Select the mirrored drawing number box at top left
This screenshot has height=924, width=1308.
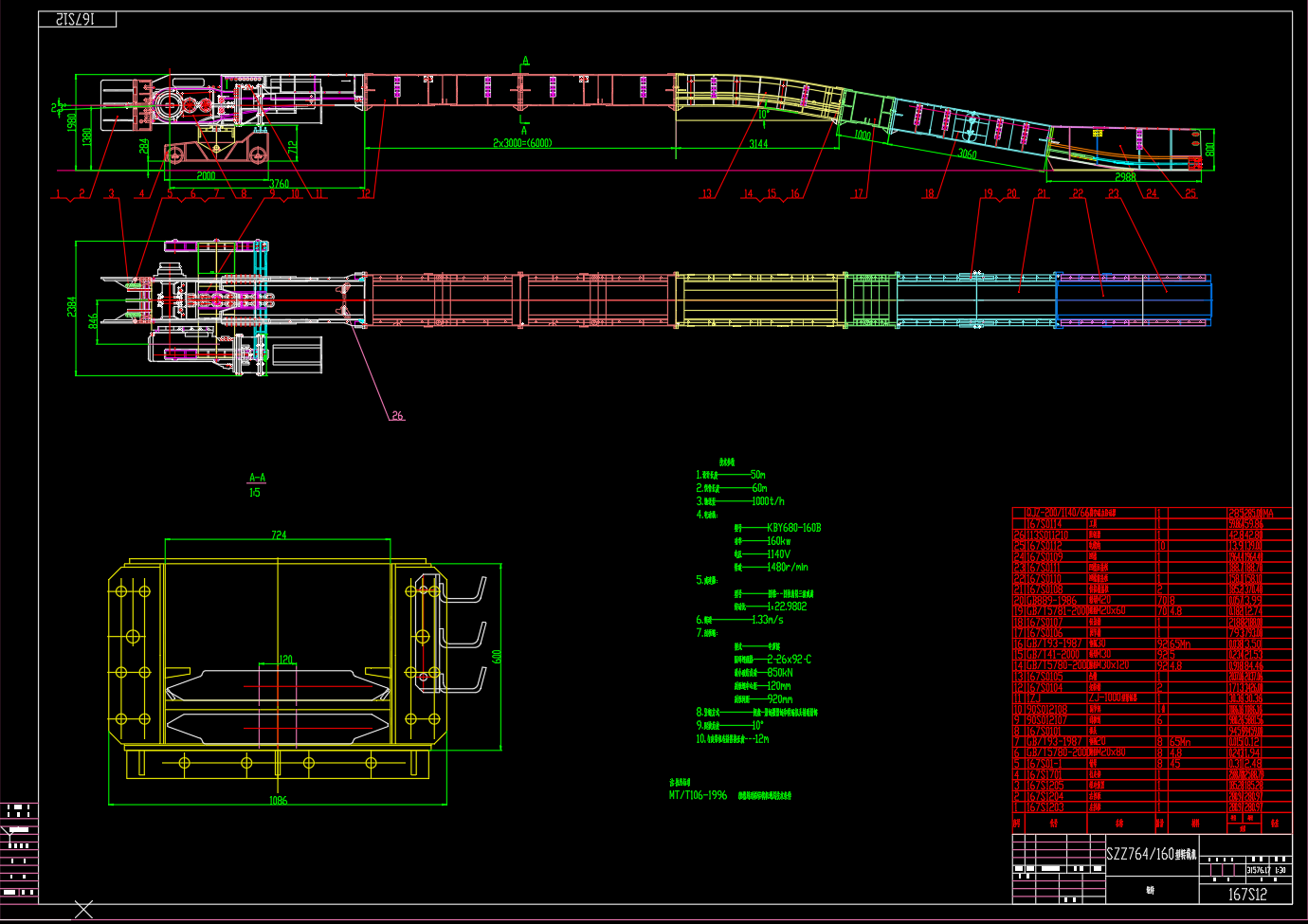tap(77, 19)
